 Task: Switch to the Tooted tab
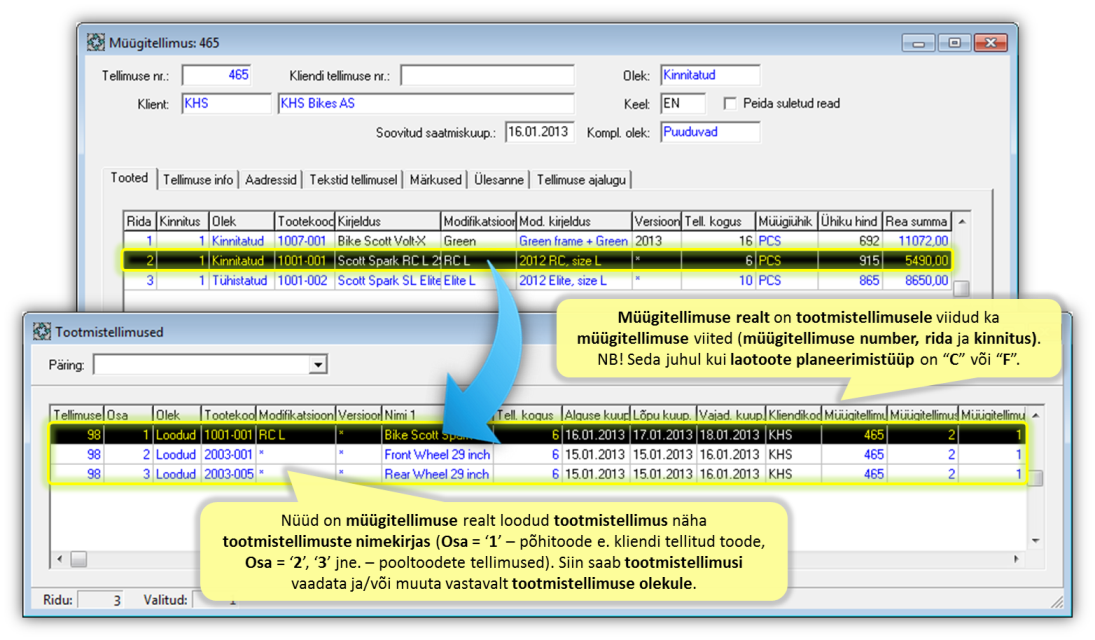point(129,178)
